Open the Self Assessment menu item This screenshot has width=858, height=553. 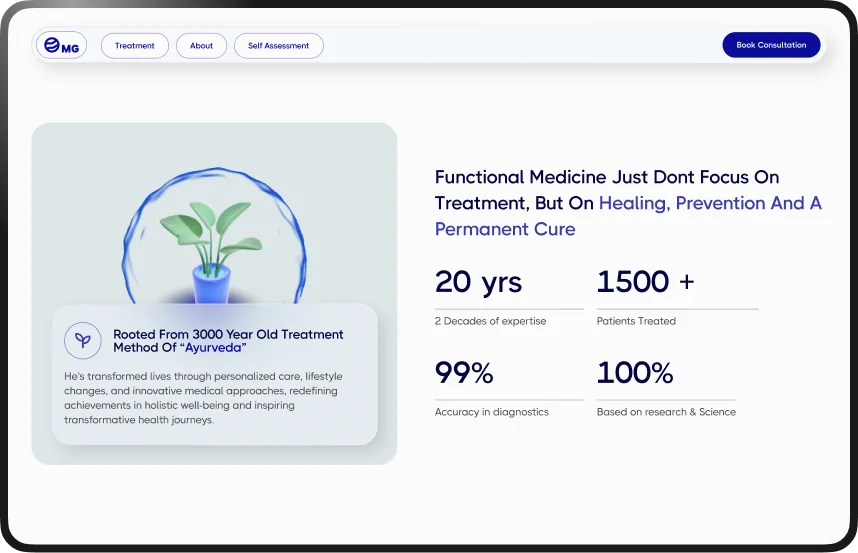pyautogui.click(x=279, y=46)
